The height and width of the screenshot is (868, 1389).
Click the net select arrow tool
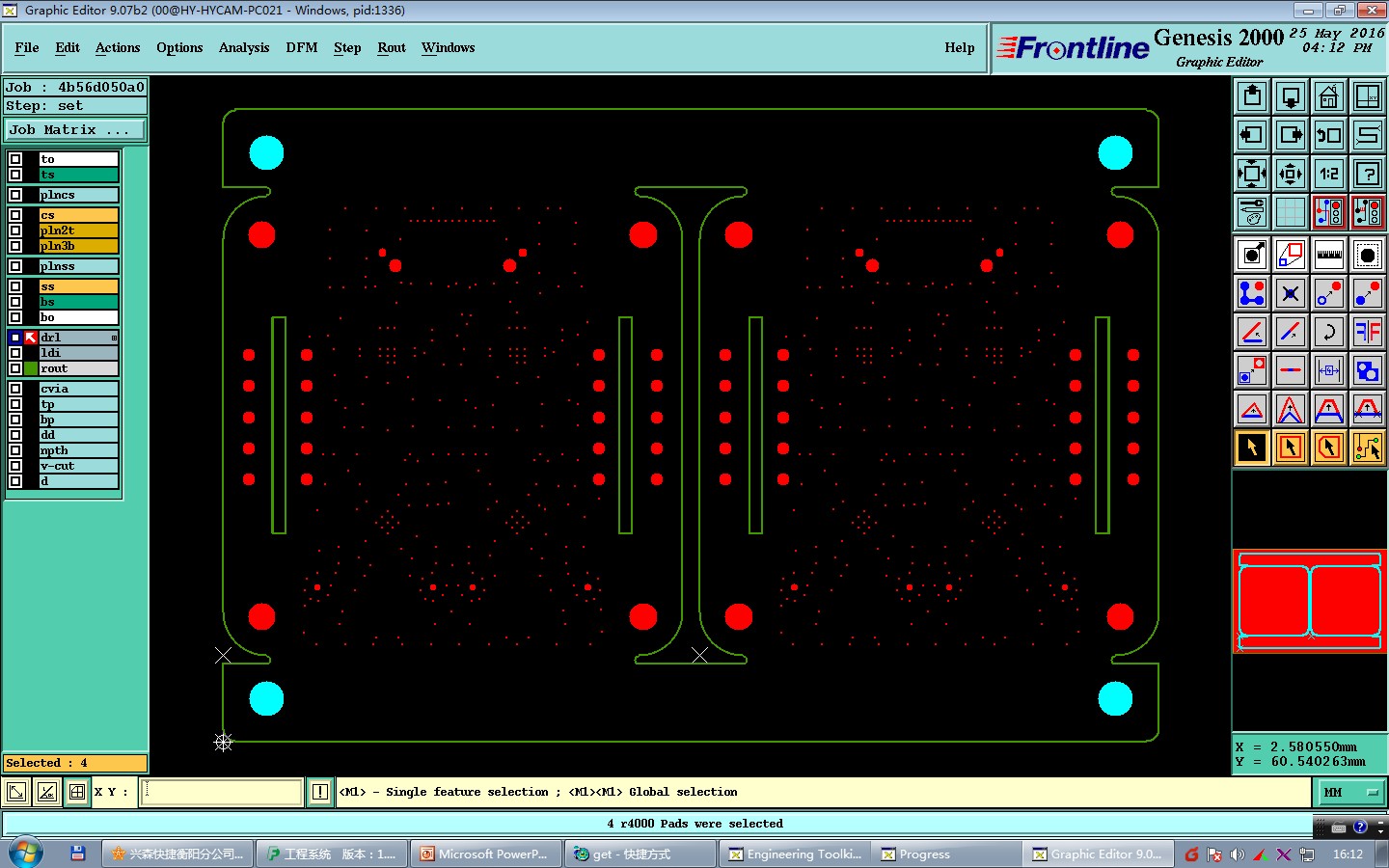[1368, 448]
